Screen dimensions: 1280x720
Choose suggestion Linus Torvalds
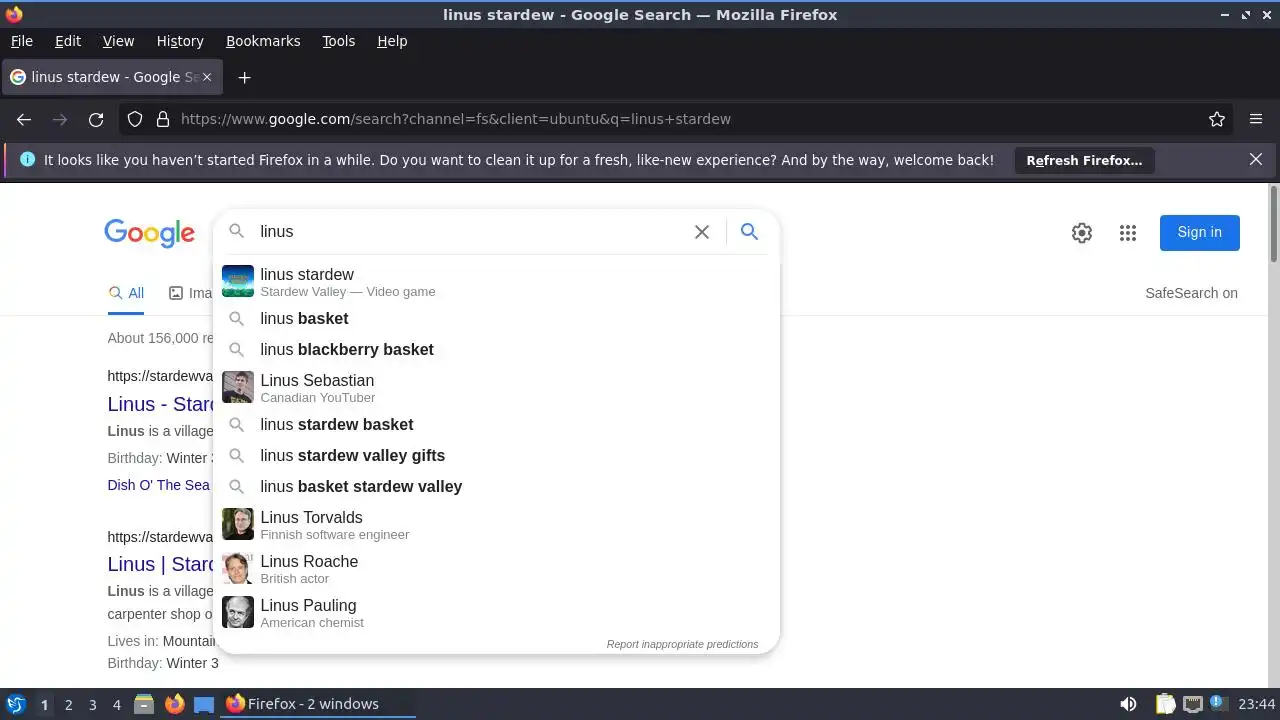coord(496,524)
